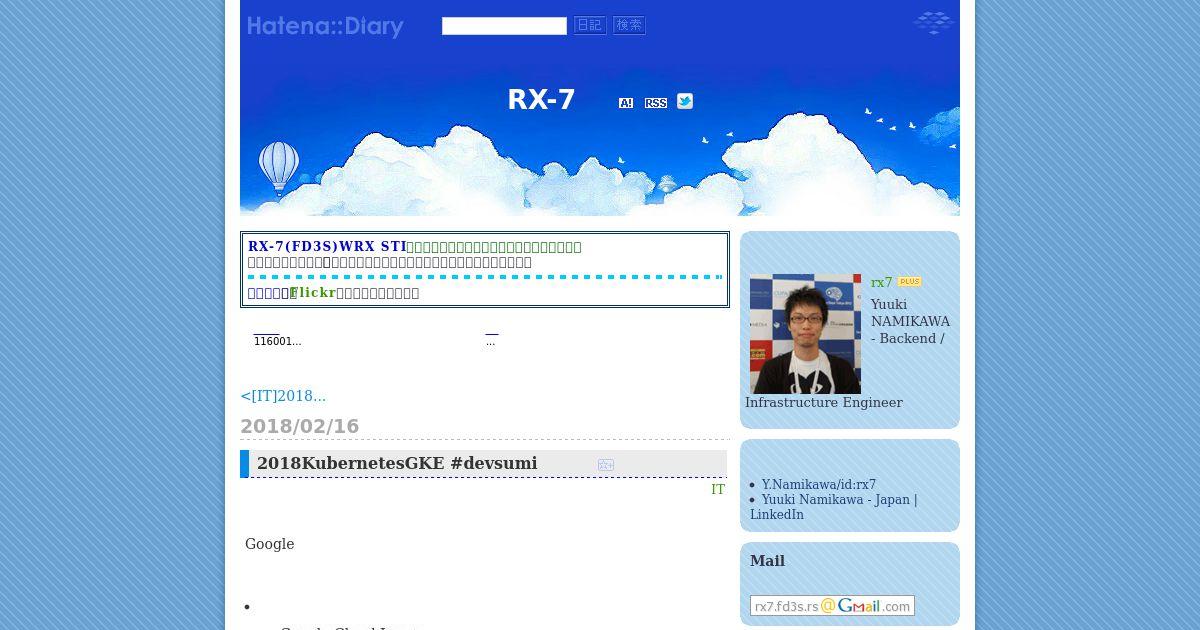Click the 116001... item
1200x630 pixels.
pos(277,341)
